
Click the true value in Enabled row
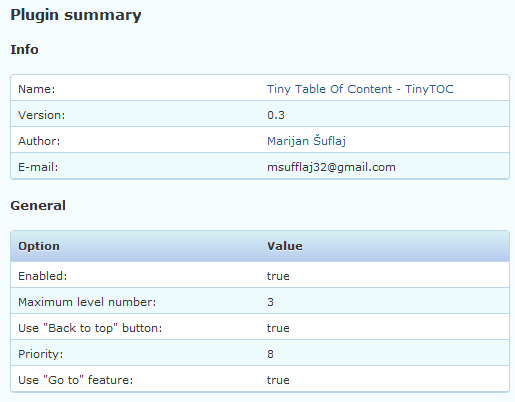278,276
